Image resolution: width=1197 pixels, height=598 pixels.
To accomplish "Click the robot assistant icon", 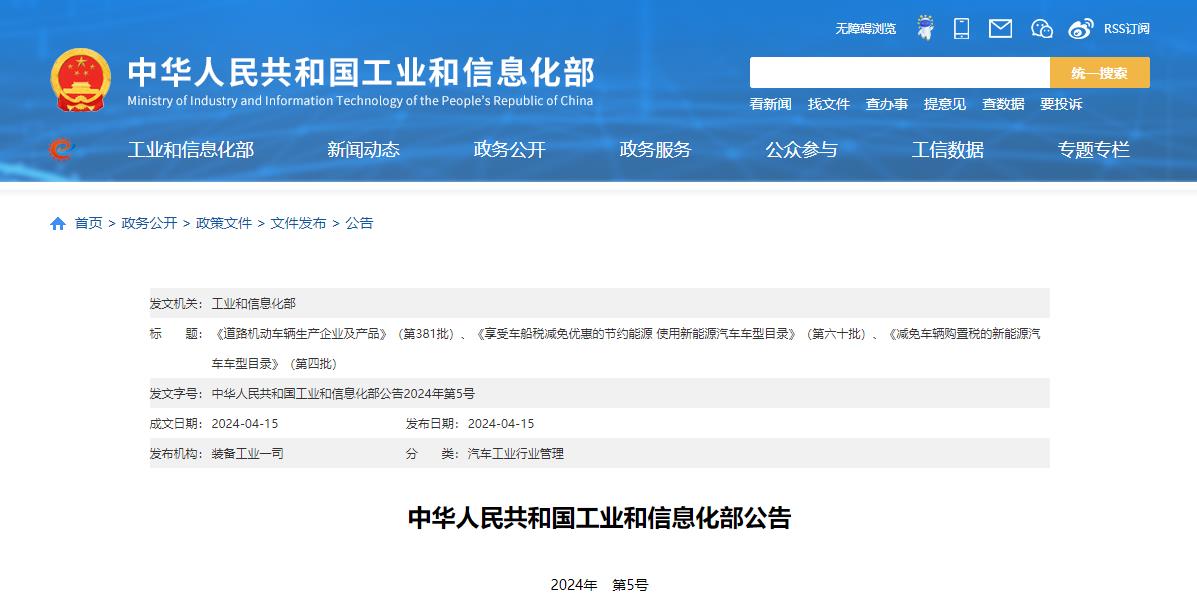I will [x=925, y=28].
